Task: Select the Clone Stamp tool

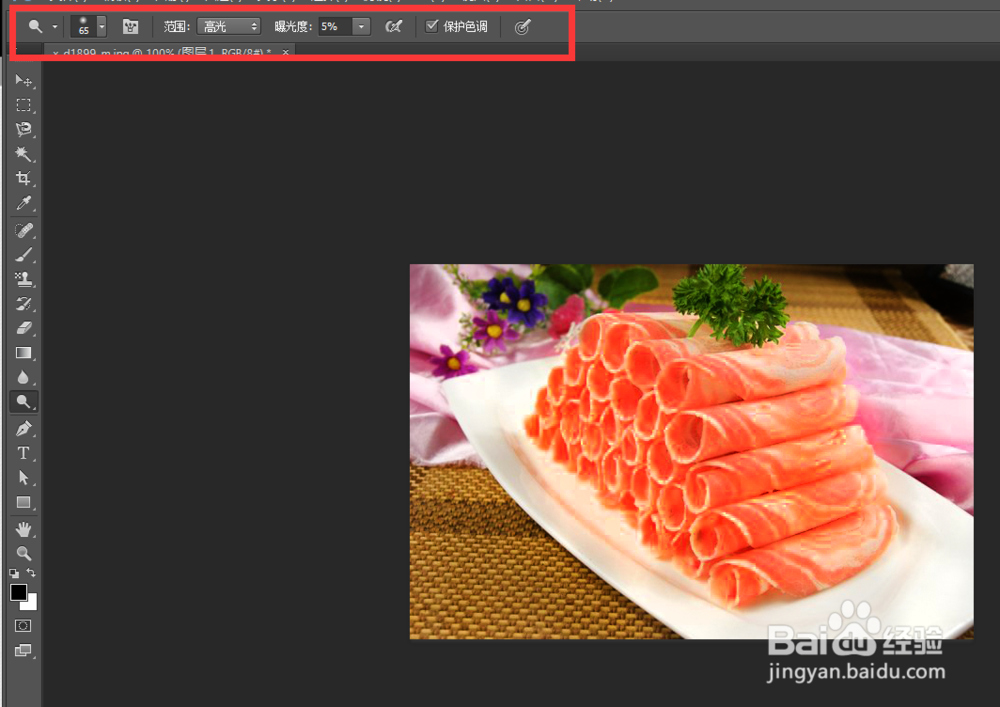Action: [24, 279]
